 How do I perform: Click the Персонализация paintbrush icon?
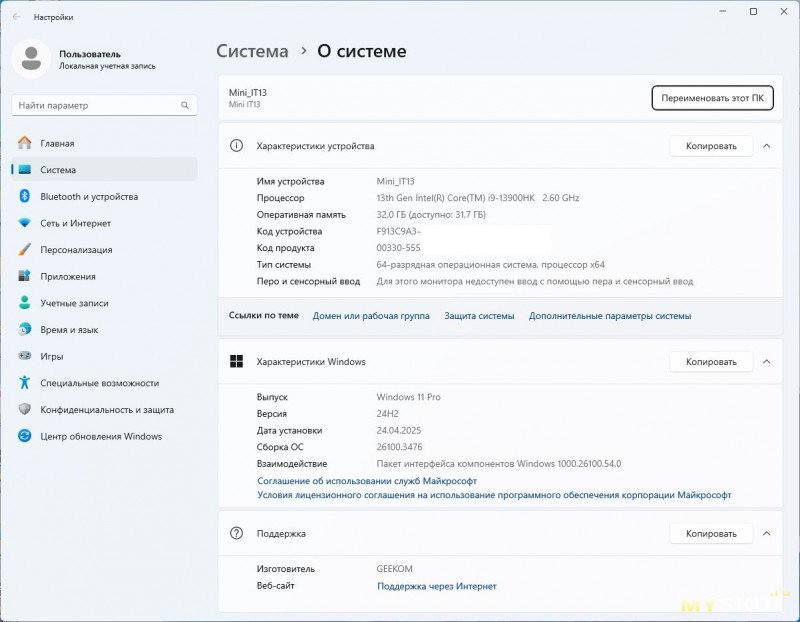[x=24, y=250]
